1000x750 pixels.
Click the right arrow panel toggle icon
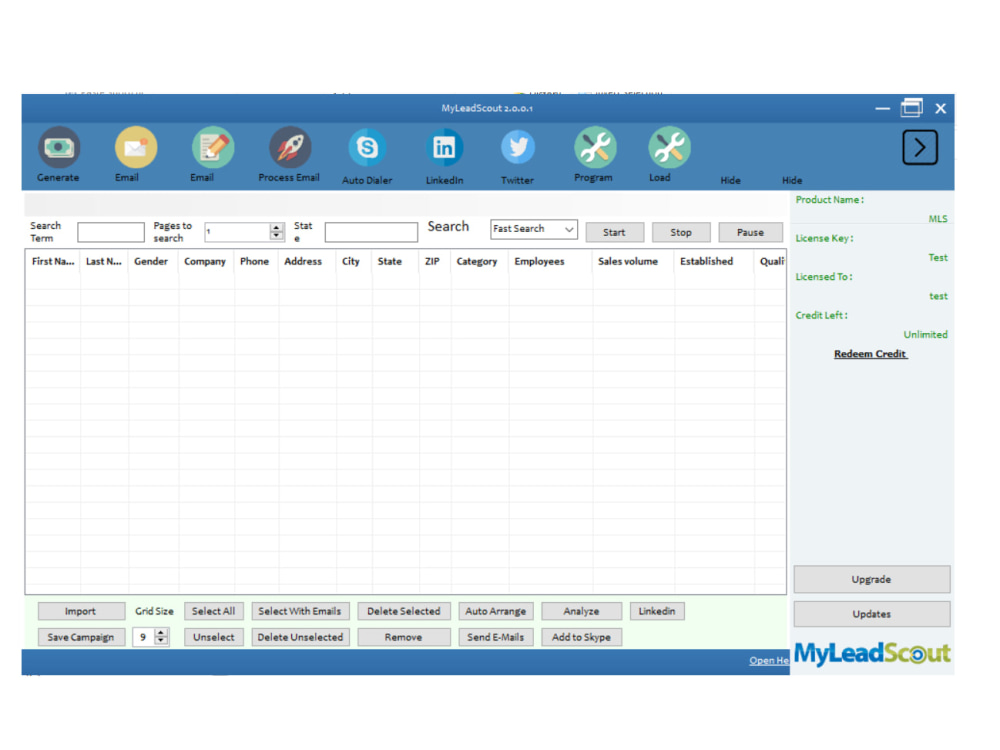pyautogui.click(x=920, y=147)
